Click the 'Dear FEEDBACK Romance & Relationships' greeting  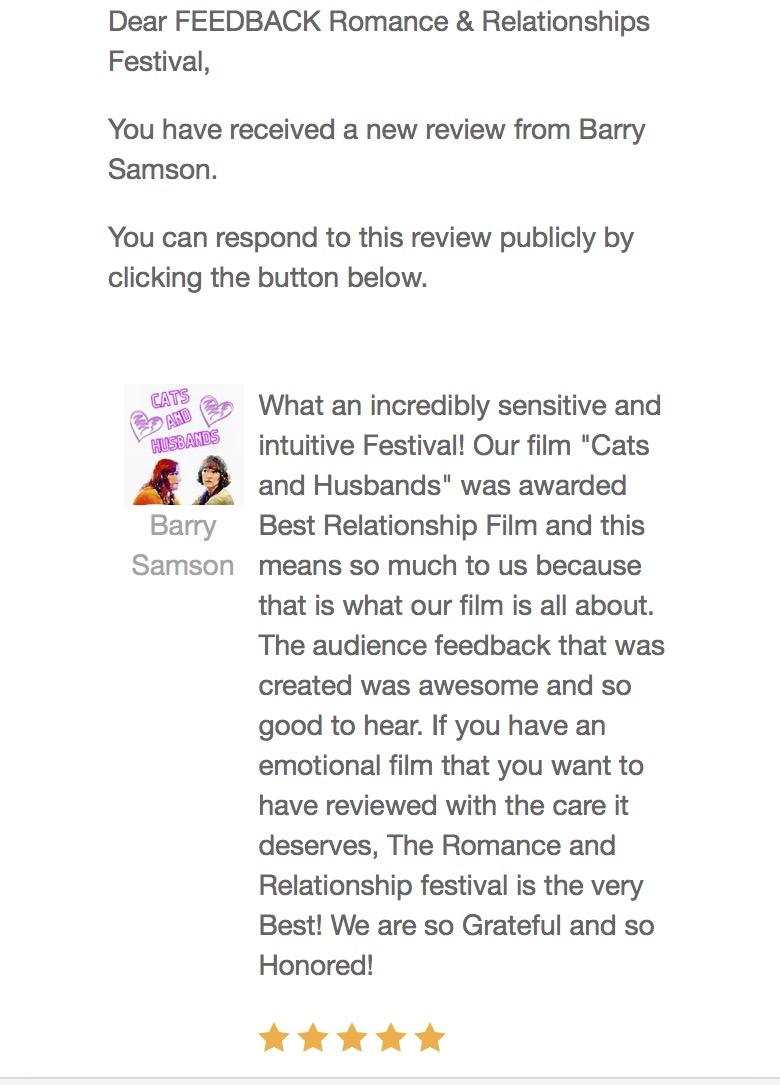[379, 22]
